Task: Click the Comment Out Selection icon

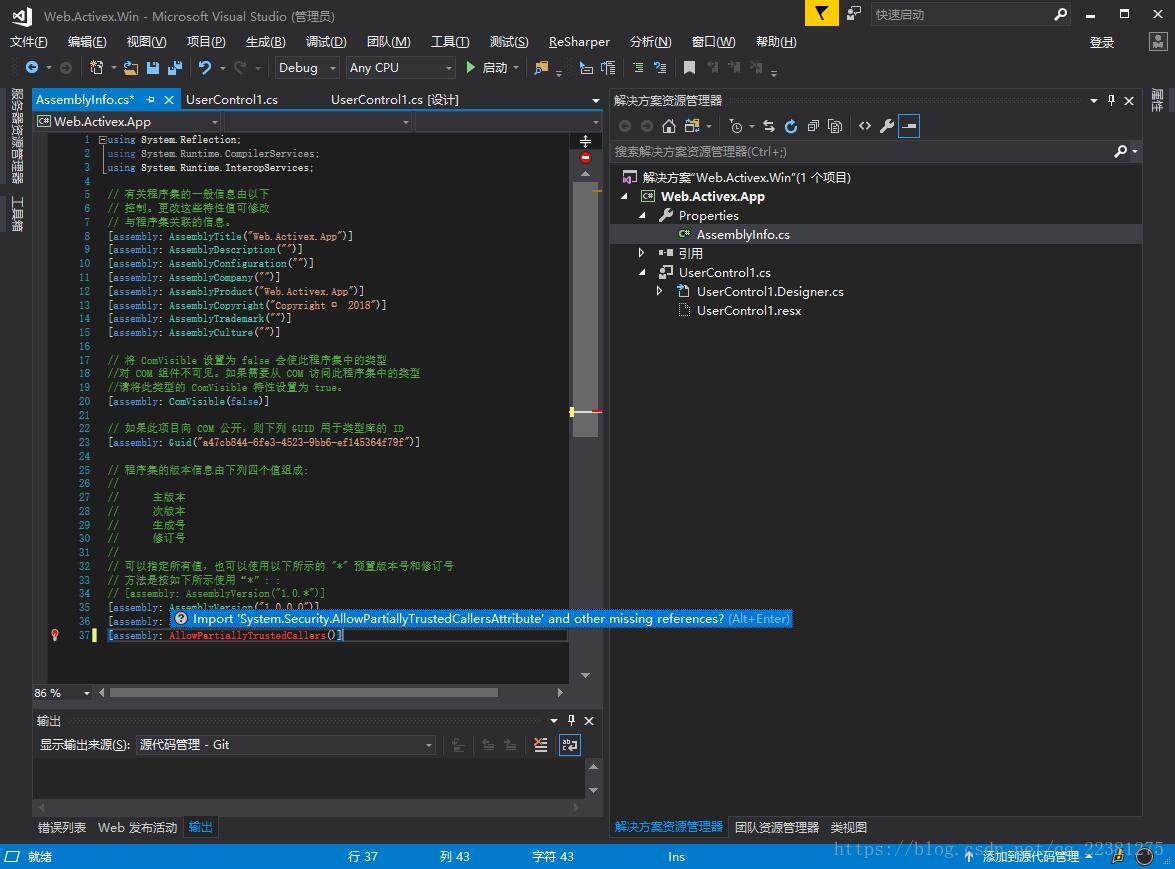Action: point(638,67)
